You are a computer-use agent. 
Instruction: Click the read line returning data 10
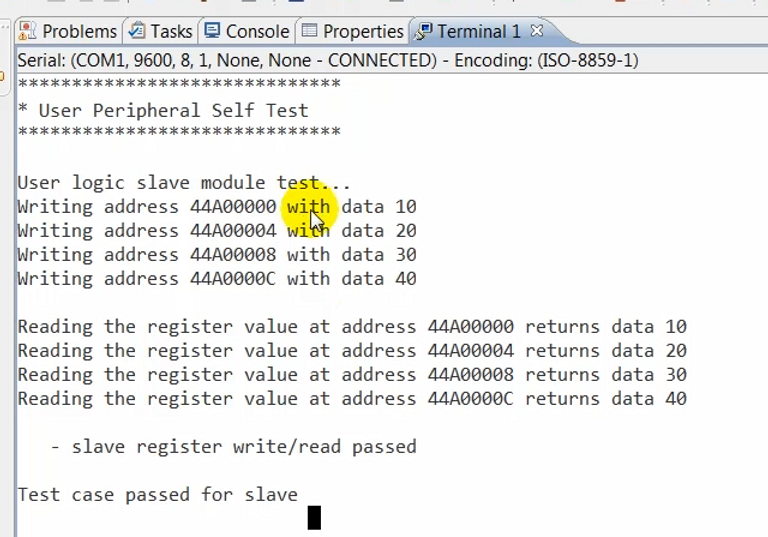tap(352, 327)
